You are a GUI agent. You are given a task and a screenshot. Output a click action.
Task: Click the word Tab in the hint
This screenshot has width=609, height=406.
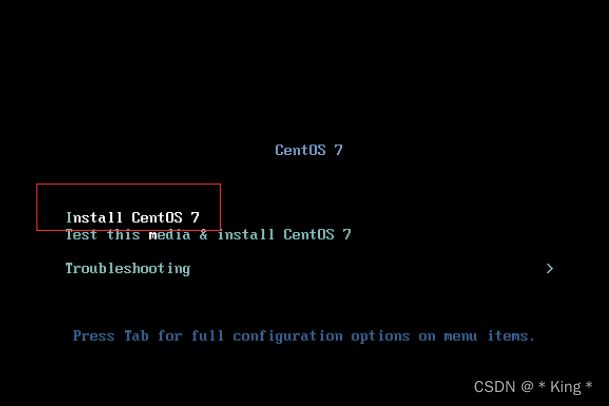pos(136,336)
